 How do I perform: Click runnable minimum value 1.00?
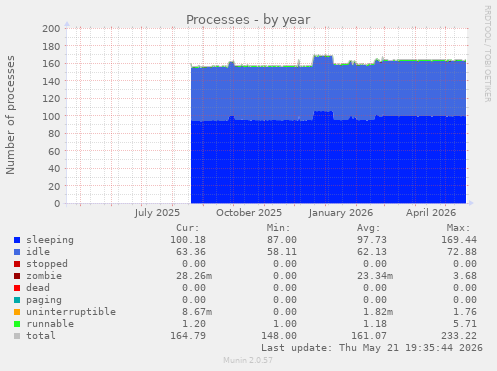(285, 324)
